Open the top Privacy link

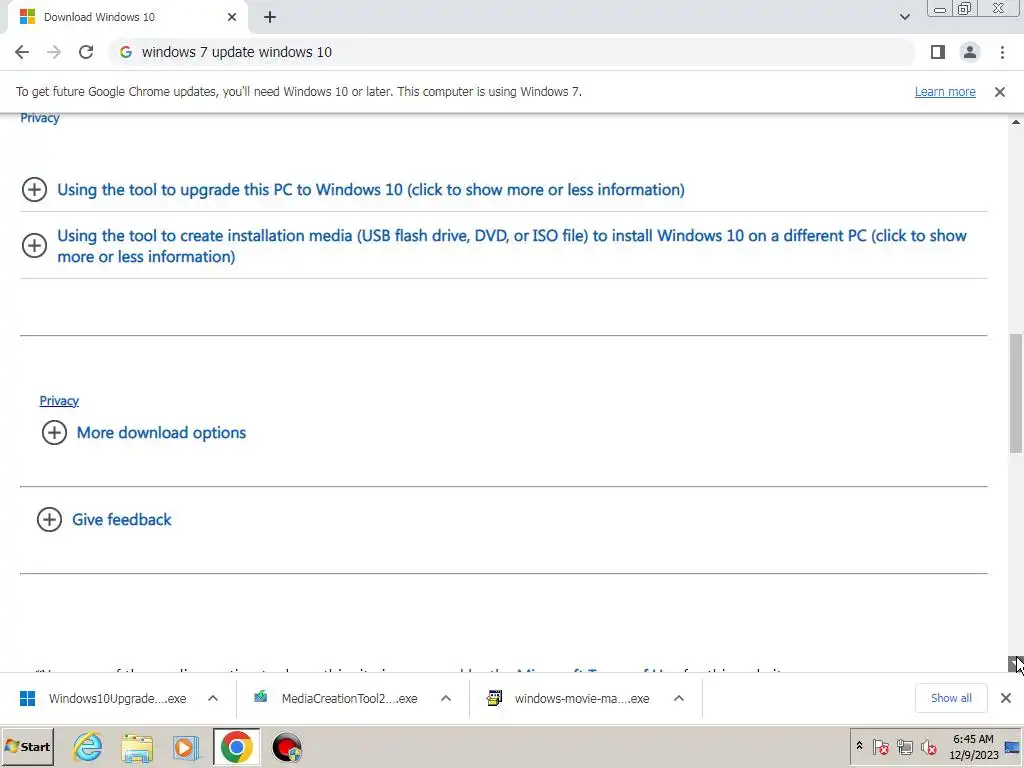click(x=40, y=118)
